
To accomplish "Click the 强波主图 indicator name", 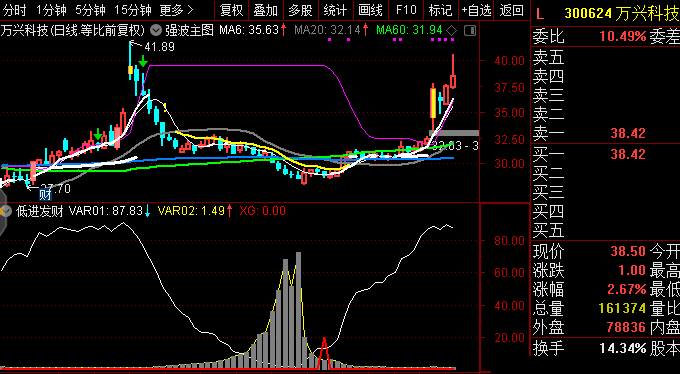I will (189, 31).
